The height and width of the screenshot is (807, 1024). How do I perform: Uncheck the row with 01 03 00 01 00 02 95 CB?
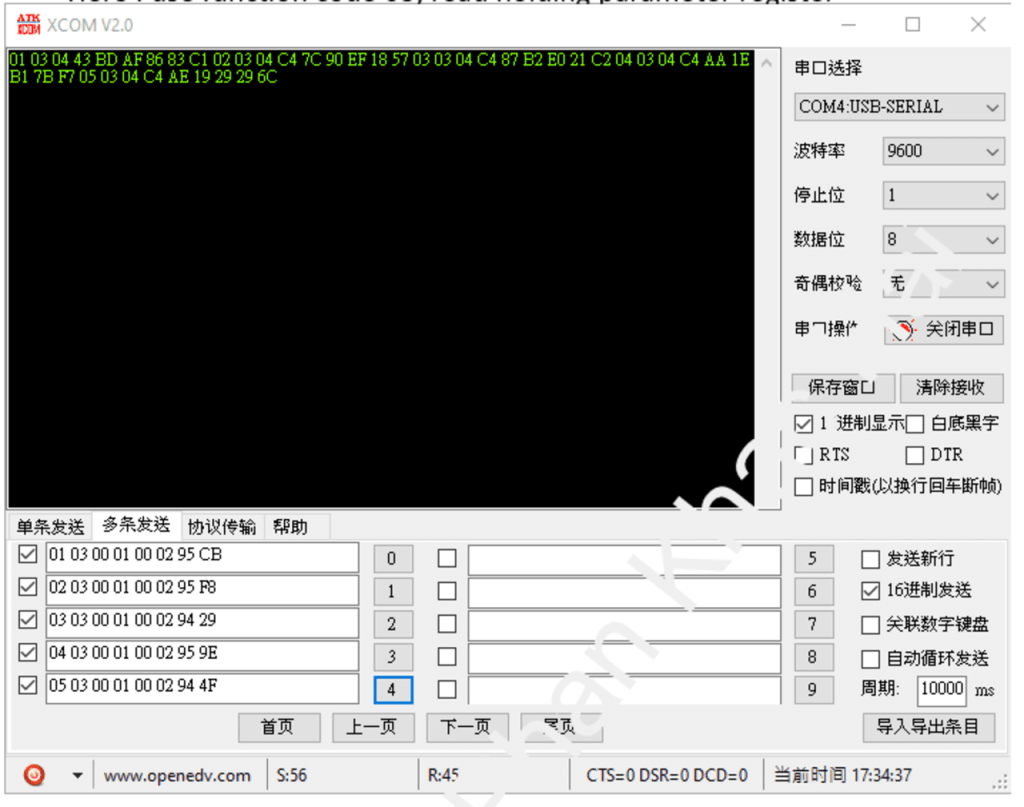coord(28,555)
